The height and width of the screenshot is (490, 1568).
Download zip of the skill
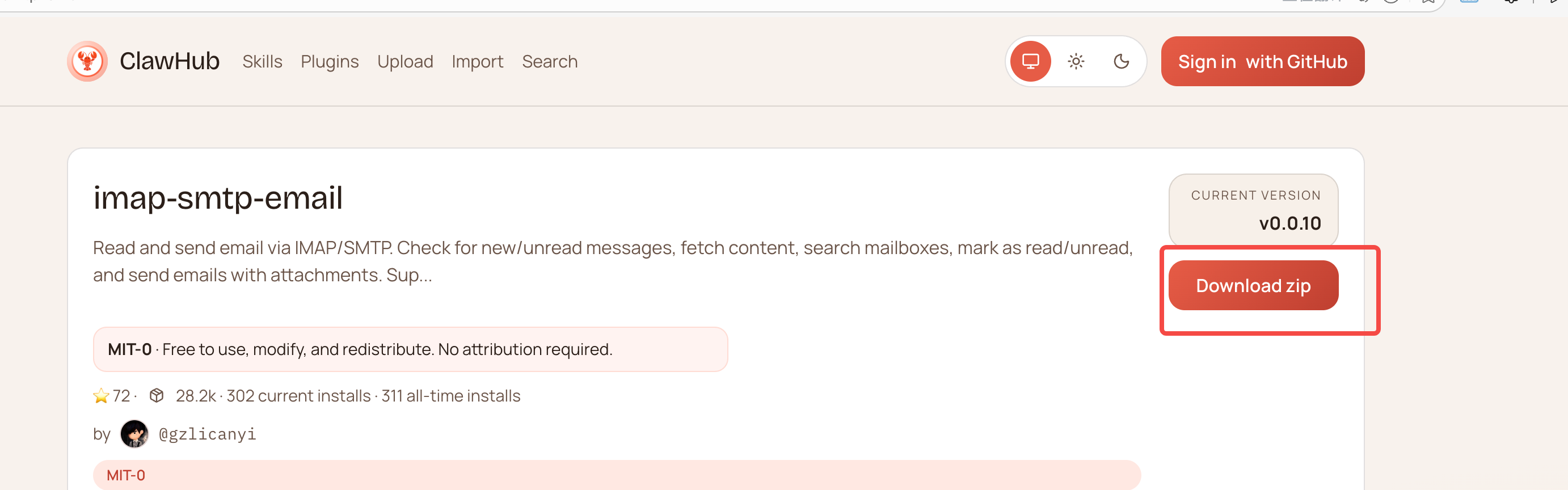[1253, 285]
